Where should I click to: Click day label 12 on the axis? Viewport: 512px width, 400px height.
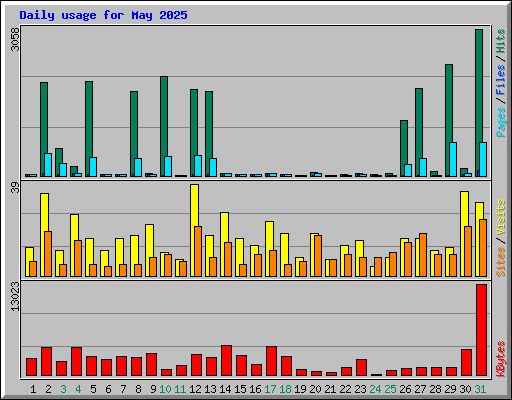(x=195, y=389)
